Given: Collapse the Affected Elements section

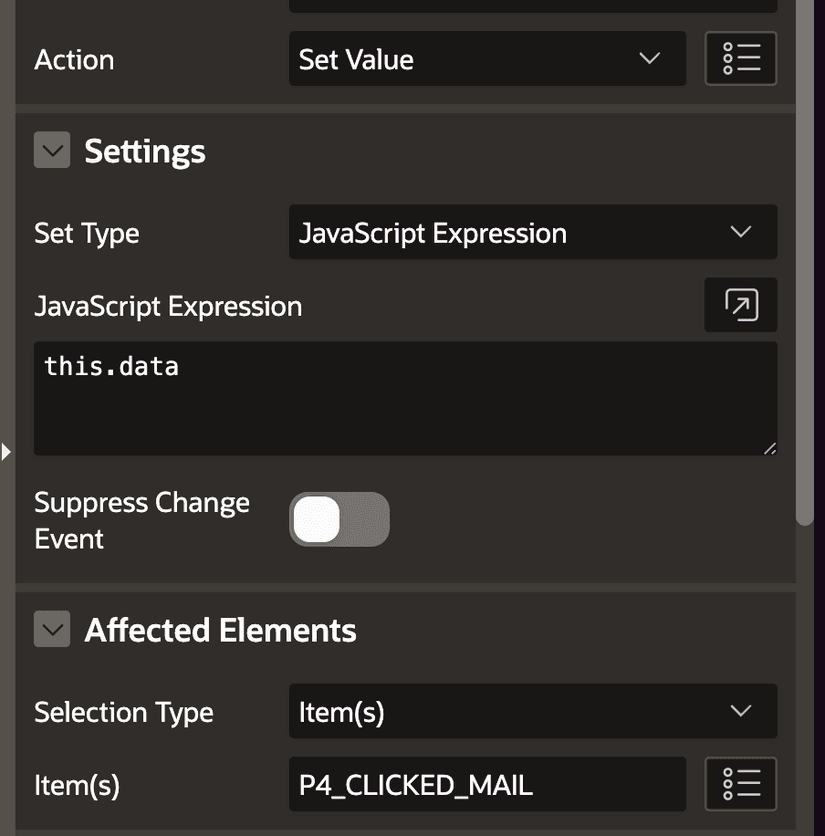Looking at the screenshot, I should click(x=51, y=629).
